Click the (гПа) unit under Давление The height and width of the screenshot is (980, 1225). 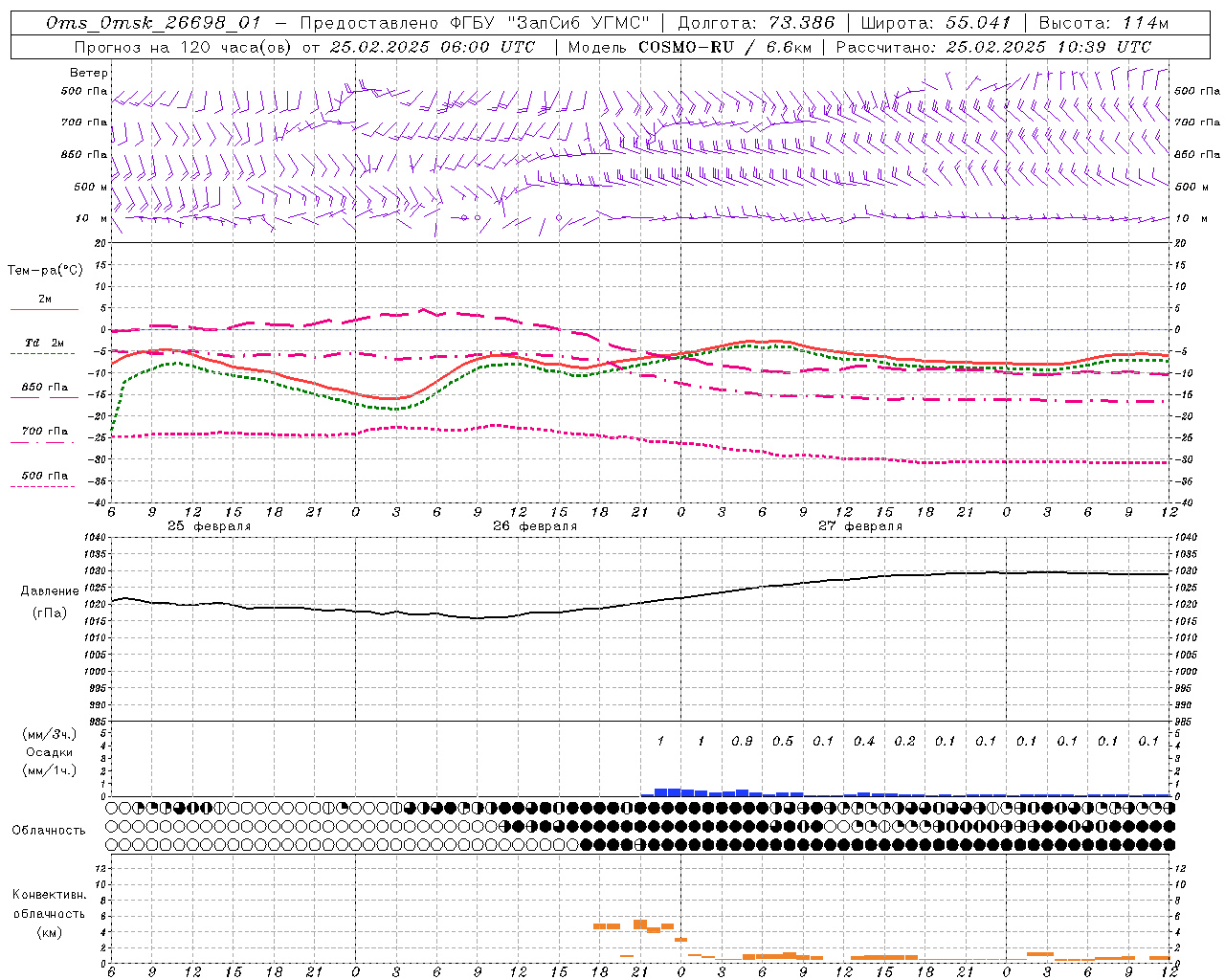[x=50, y=613]
